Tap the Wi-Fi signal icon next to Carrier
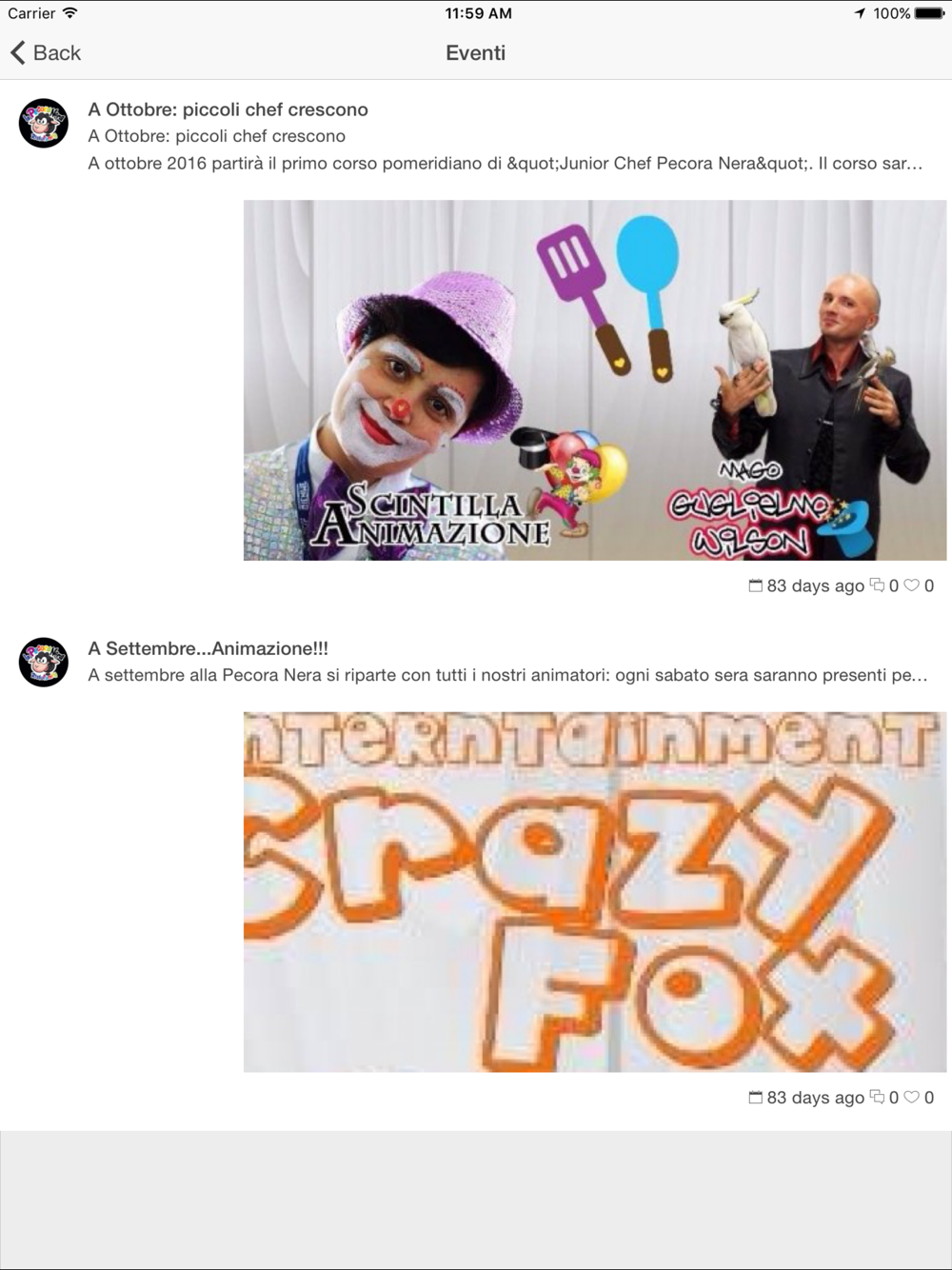Image resolution: width=952 pixels, height=1270 pixels. pyautogui.click(x=69, y=13)
